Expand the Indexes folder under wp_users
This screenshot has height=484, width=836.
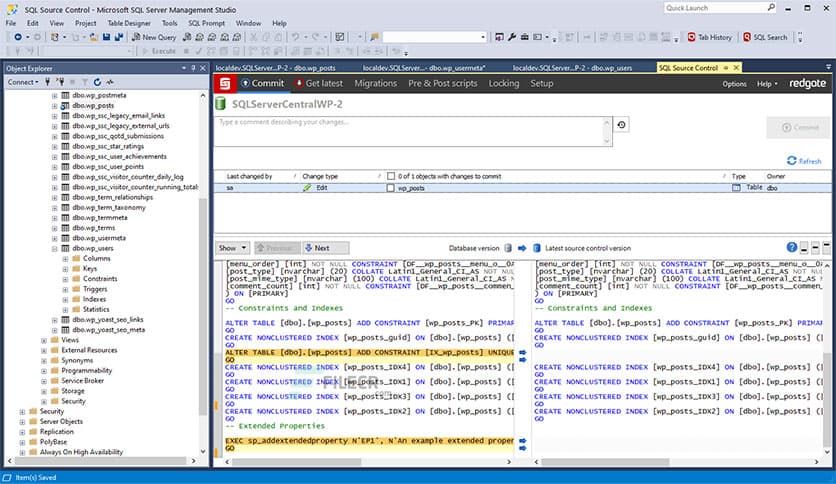pyautogui.click(x=65, y=300)
